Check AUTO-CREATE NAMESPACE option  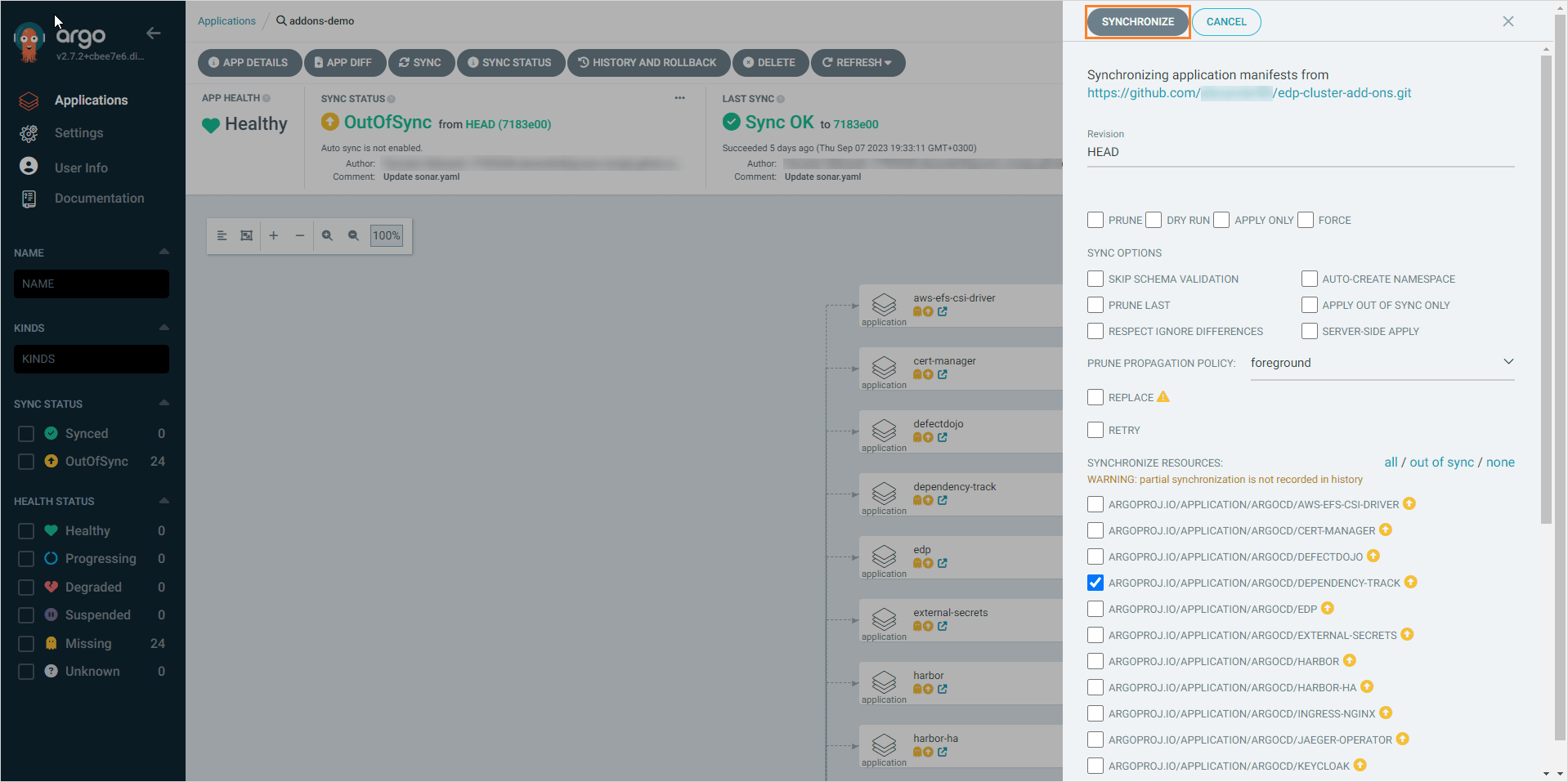1310,279
